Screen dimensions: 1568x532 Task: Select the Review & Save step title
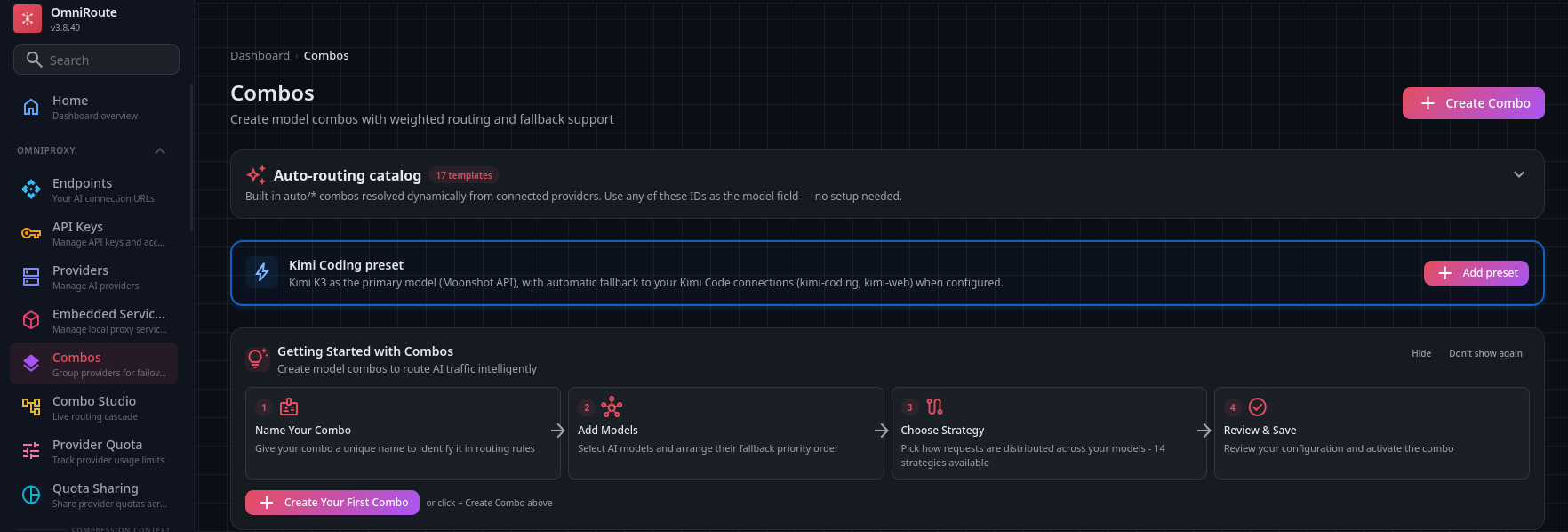pos(1260,430)
